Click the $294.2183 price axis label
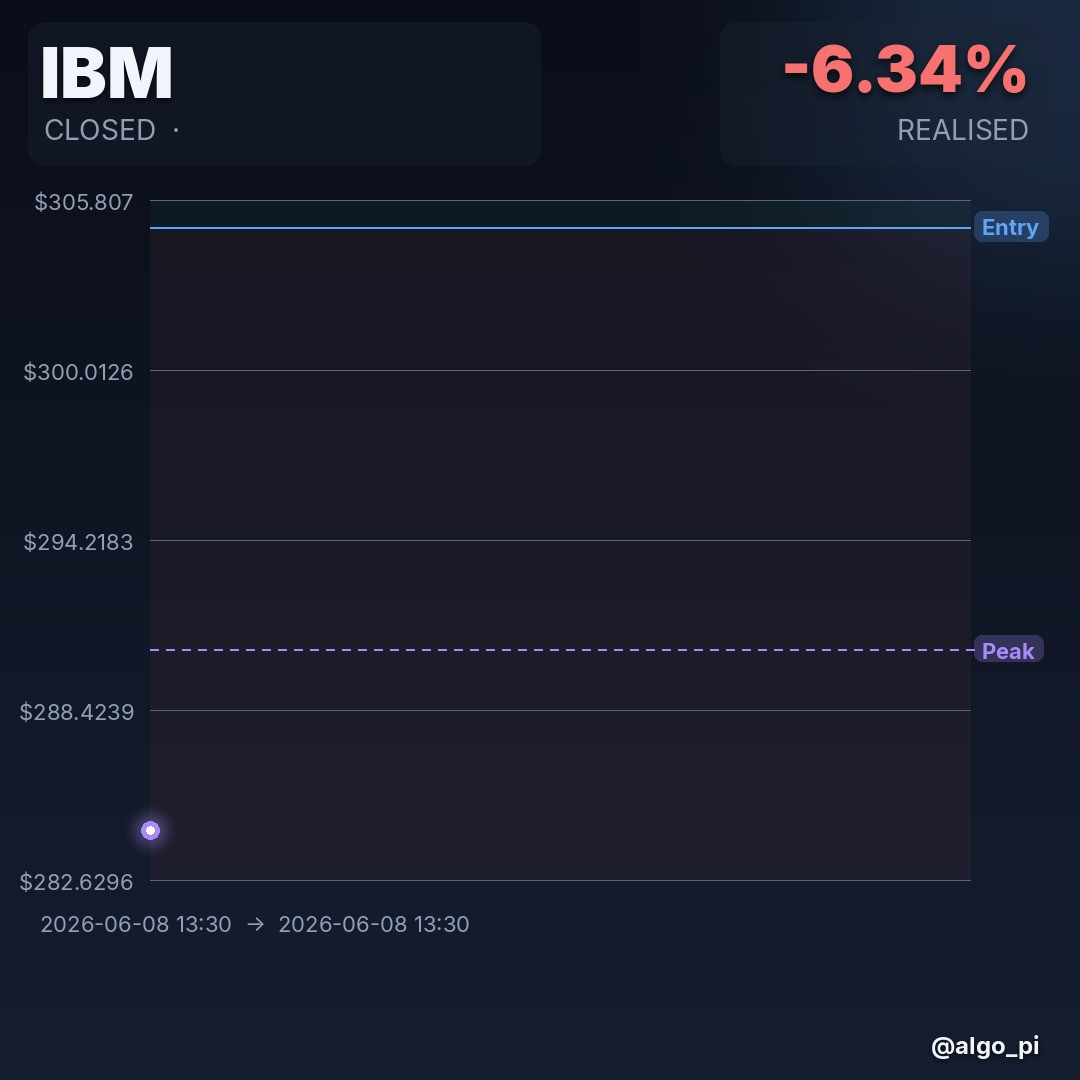Viewport: 1080px width, 1080px height. pyautogui.click(x=78, y=542)
